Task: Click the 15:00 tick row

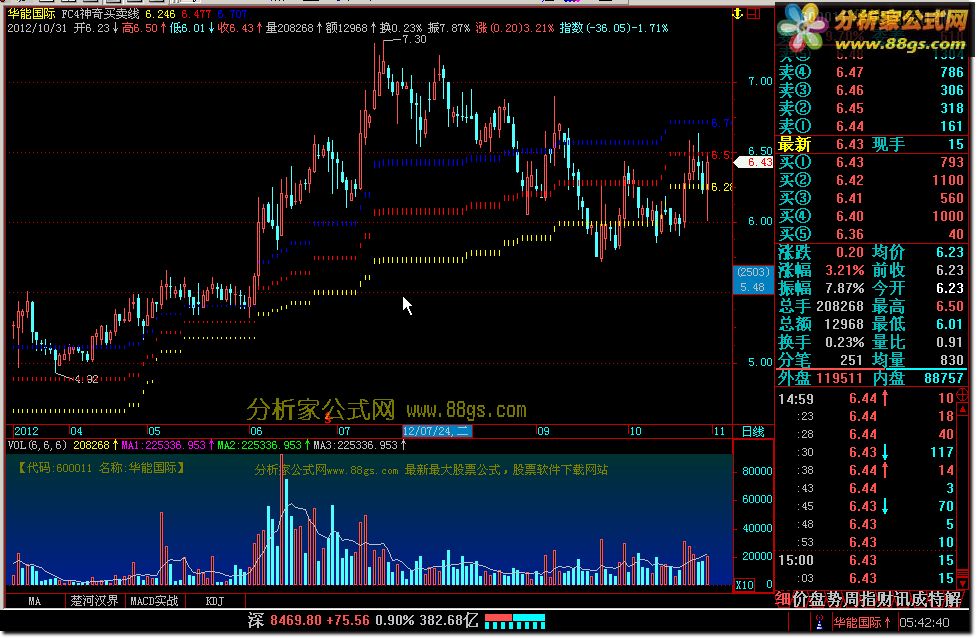Action: pyautogui.click(x=866, y=560)
